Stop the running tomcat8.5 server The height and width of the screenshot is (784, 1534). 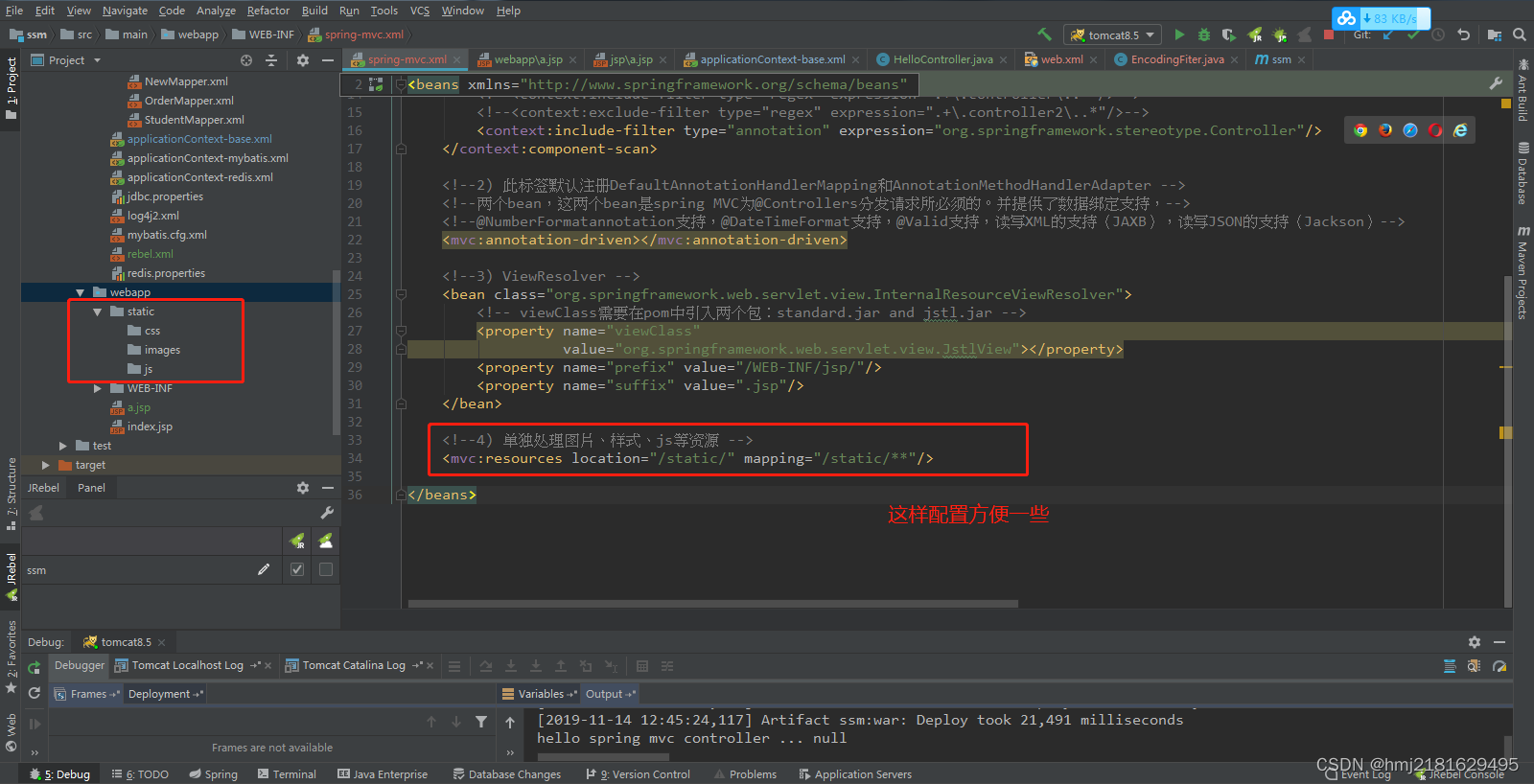1329,35
